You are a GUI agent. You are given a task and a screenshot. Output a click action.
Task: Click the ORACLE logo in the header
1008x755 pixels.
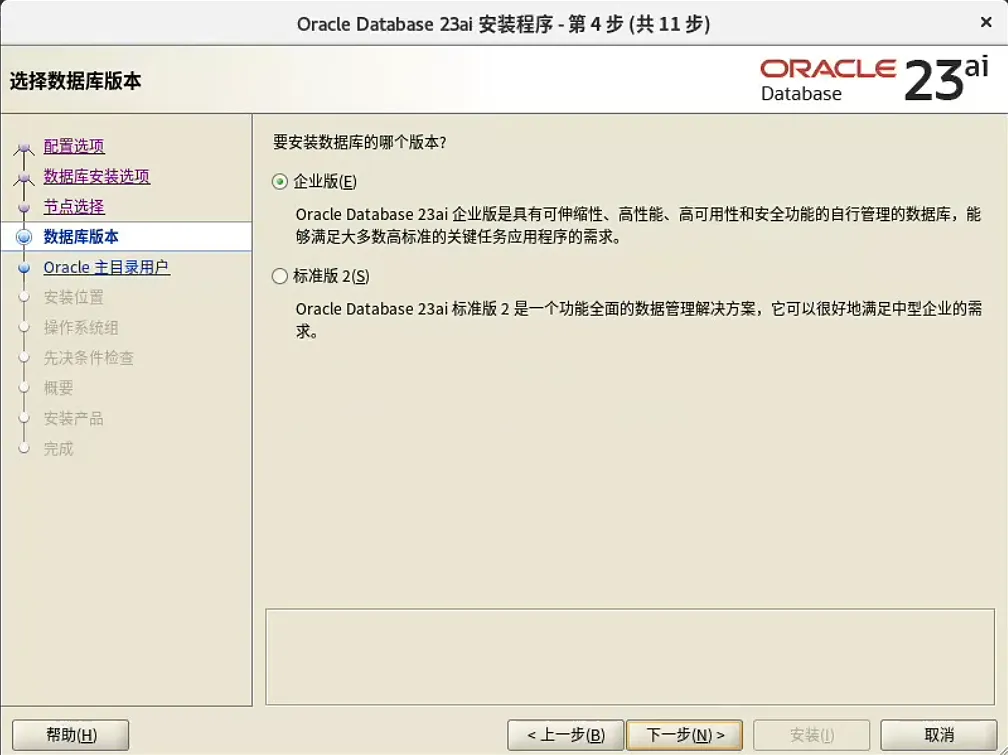click(826, 67)
